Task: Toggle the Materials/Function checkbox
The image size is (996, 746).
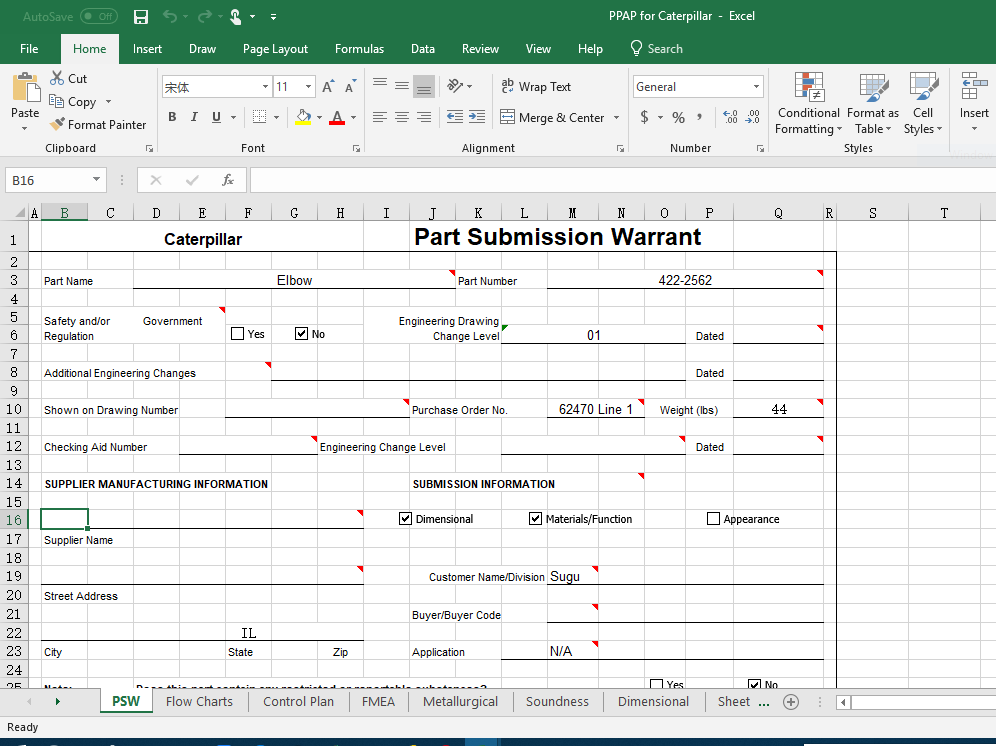Action: [x=535, y=519]
